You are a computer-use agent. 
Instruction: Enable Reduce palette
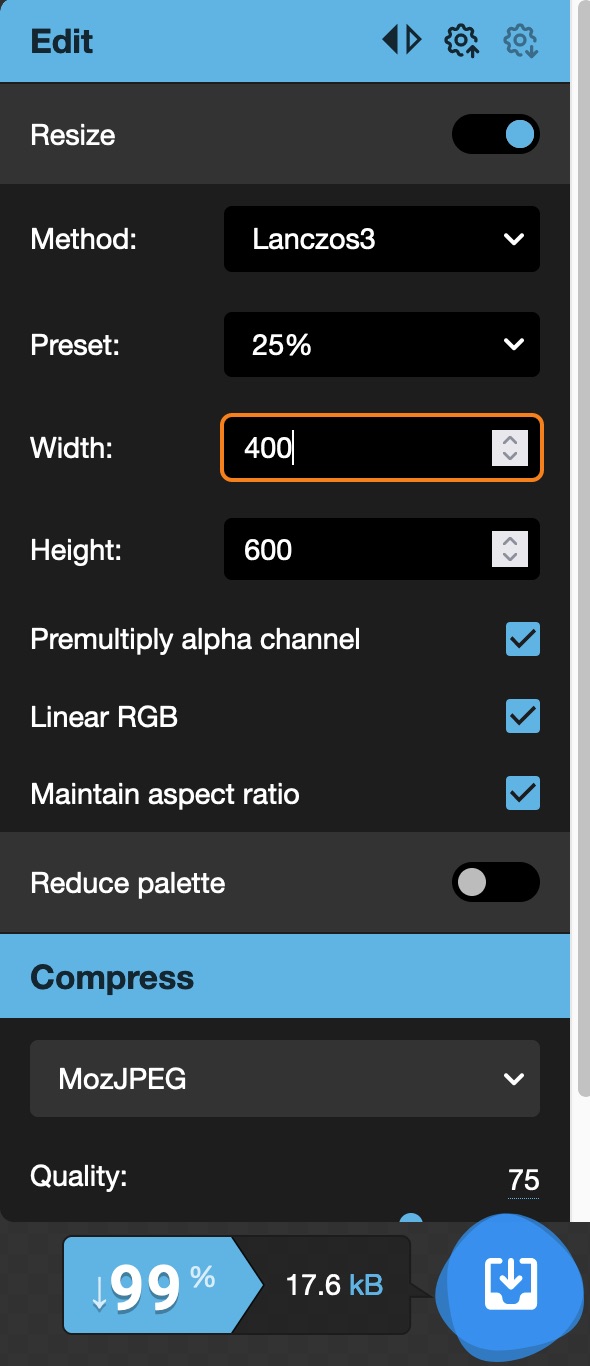(495, 882)
